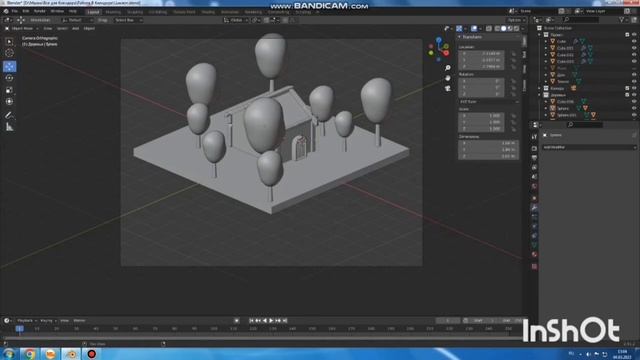Open the Render menu

tap(40, 11)
